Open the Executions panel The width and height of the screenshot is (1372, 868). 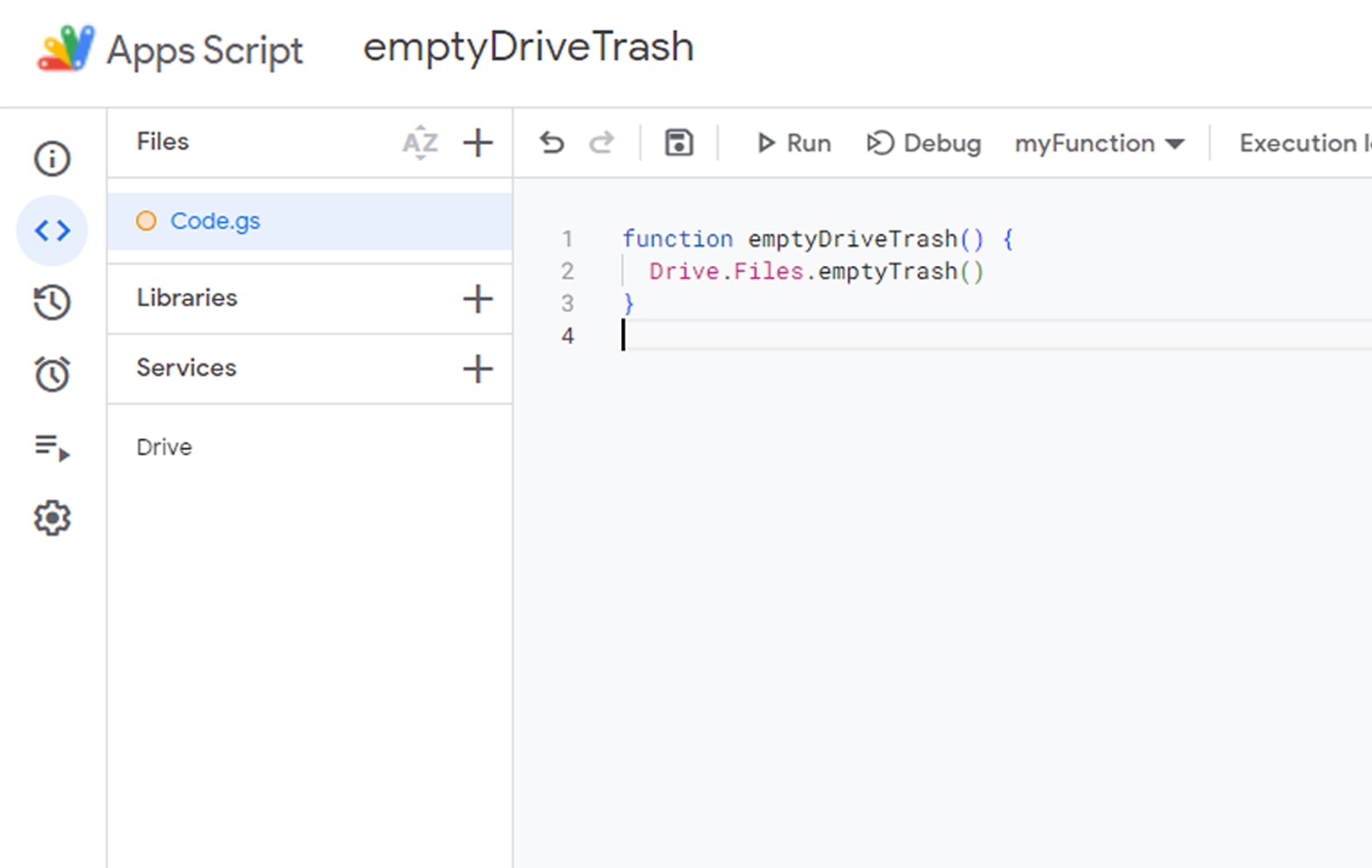(x=52, y=446)
